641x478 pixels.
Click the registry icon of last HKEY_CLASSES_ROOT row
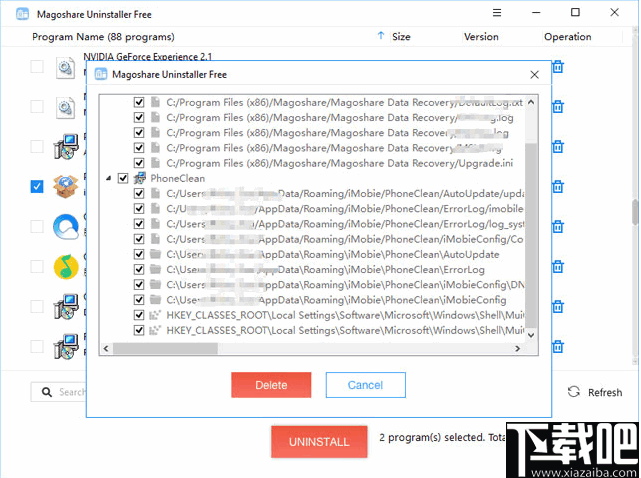[155, 330]
